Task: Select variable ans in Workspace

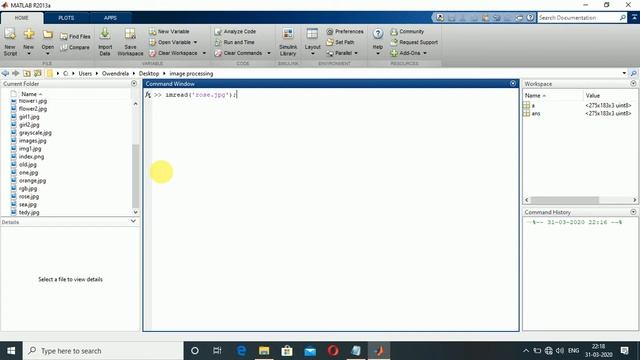Action: point(536,113)
